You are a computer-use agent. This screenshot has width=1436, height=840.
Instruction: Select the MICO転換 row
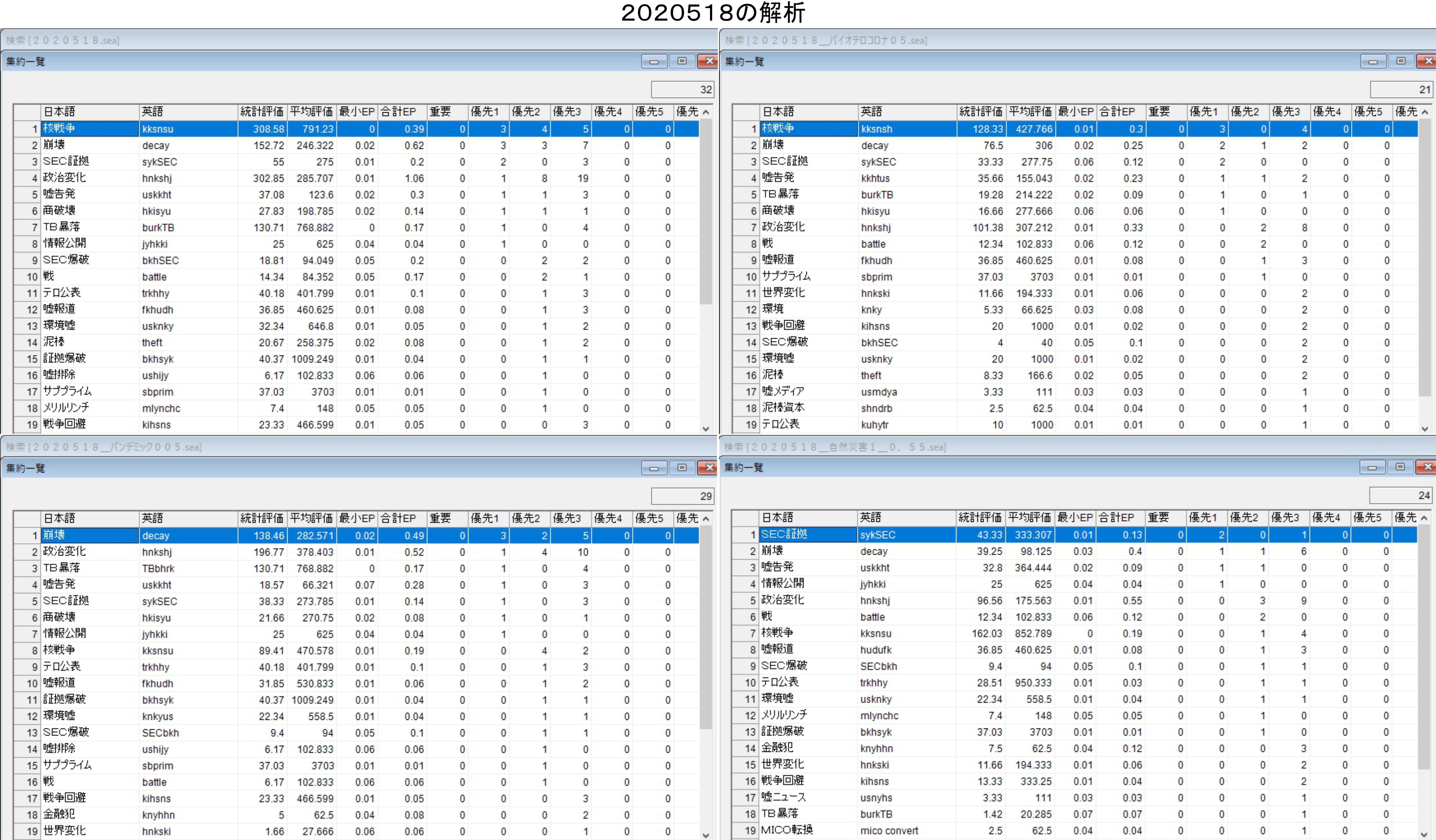point(786,830)
